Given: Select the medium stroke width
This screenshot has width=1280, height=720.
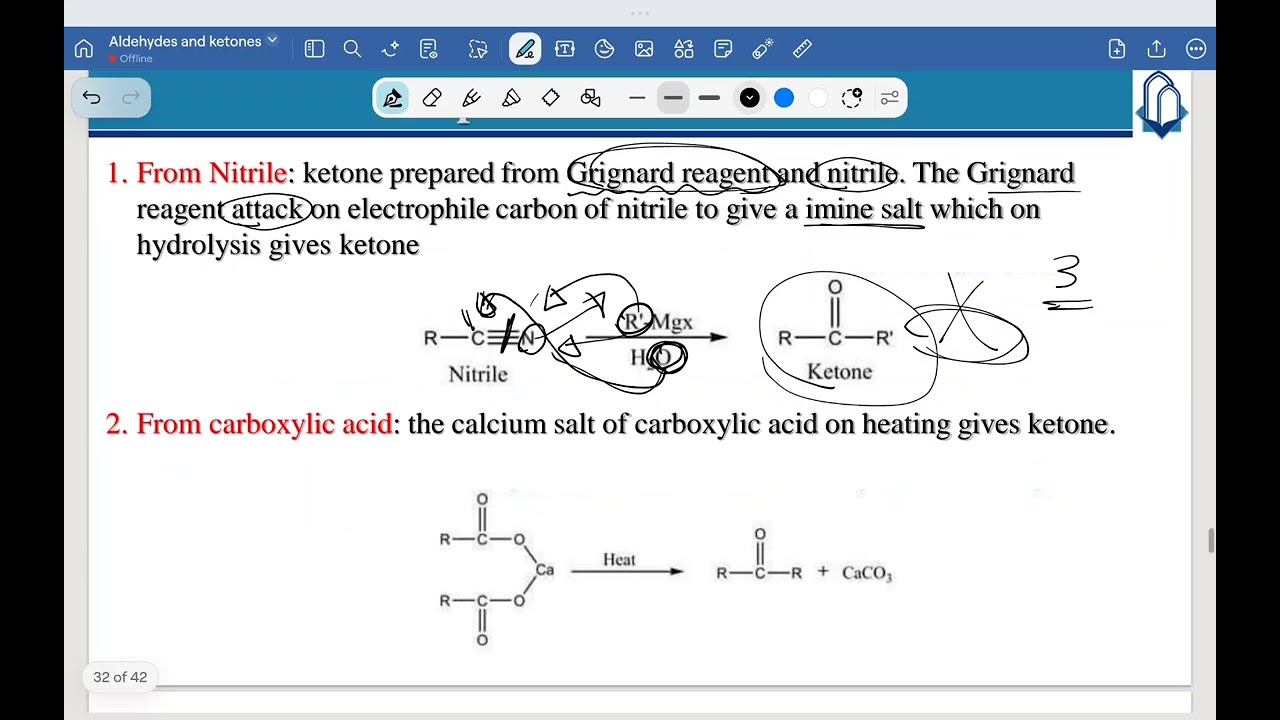Looking at the screenshot, I should (x=673, y=98).
